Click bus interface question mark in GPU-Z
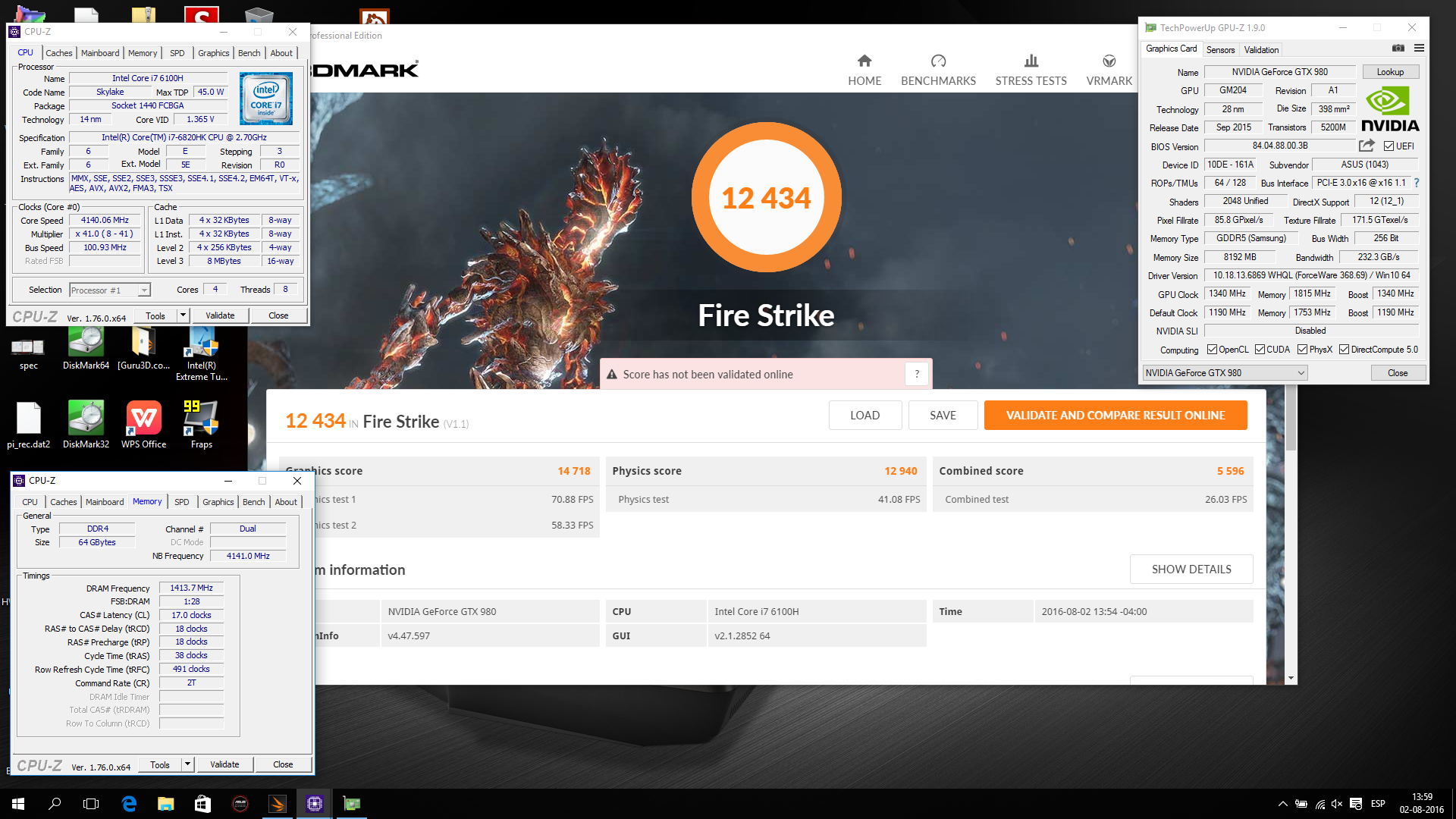 click(x=1416, y=183)
